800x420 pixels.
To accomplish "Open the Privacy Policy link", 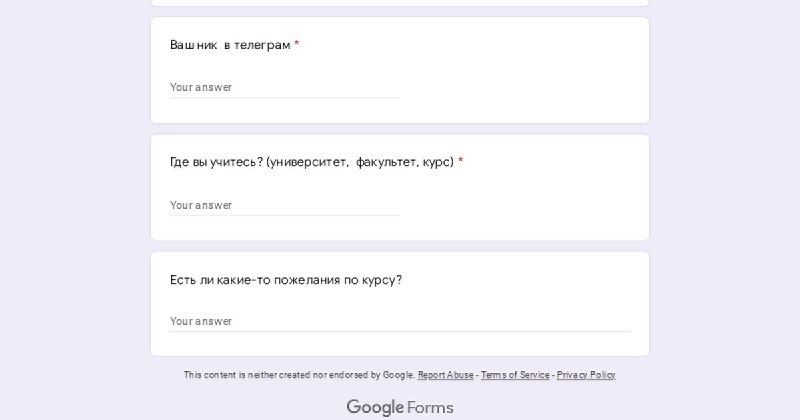I will pos(586,375).
